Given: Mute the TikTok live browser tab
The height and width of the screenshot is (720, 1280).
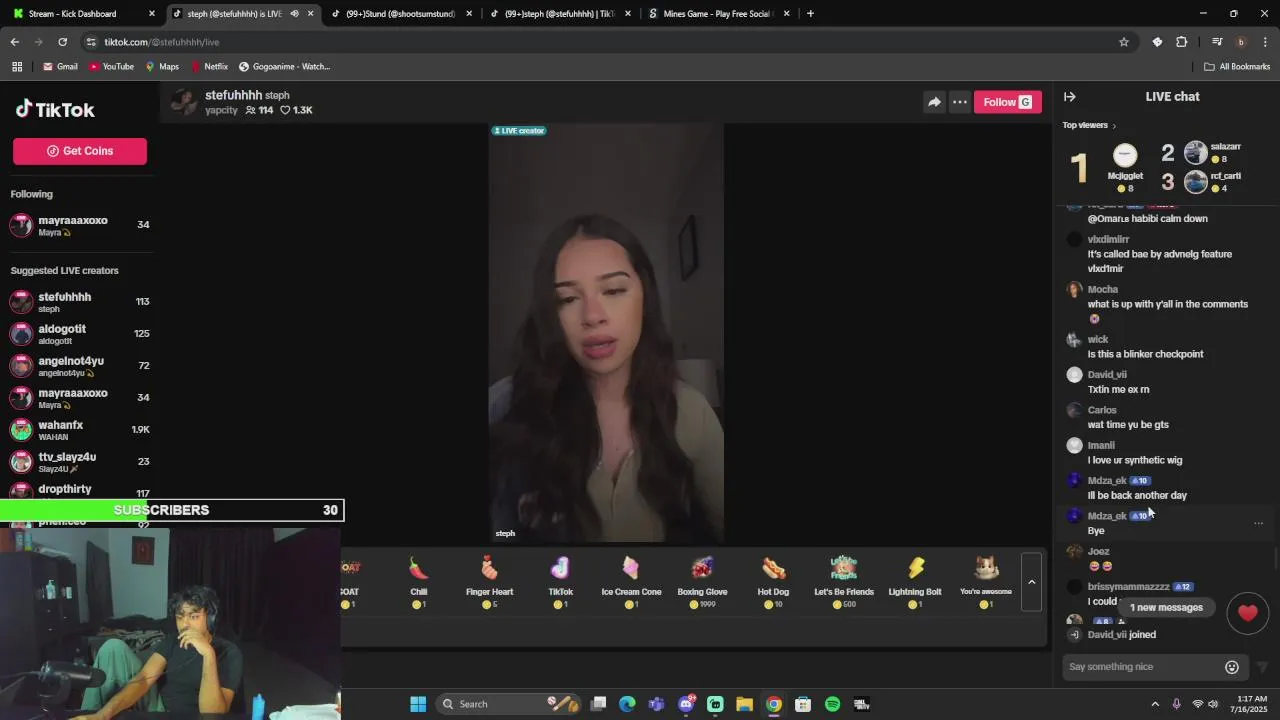Looking at the screenshot, I should tap(294, 14).
